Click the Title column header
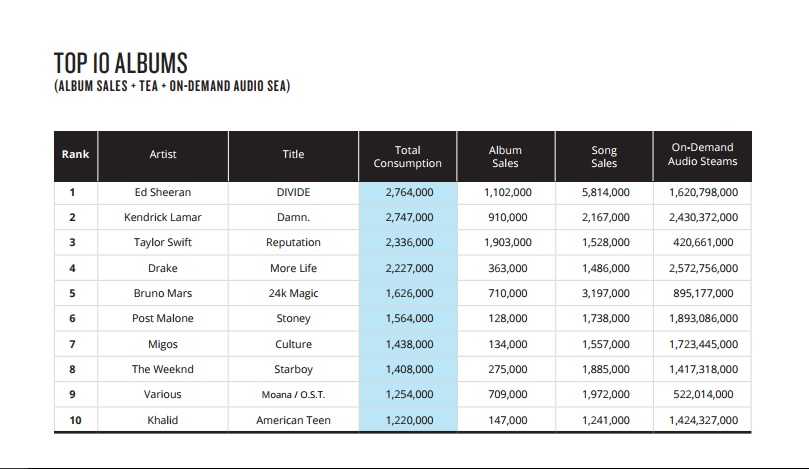809x469 pixels. (x=293, y=154)
